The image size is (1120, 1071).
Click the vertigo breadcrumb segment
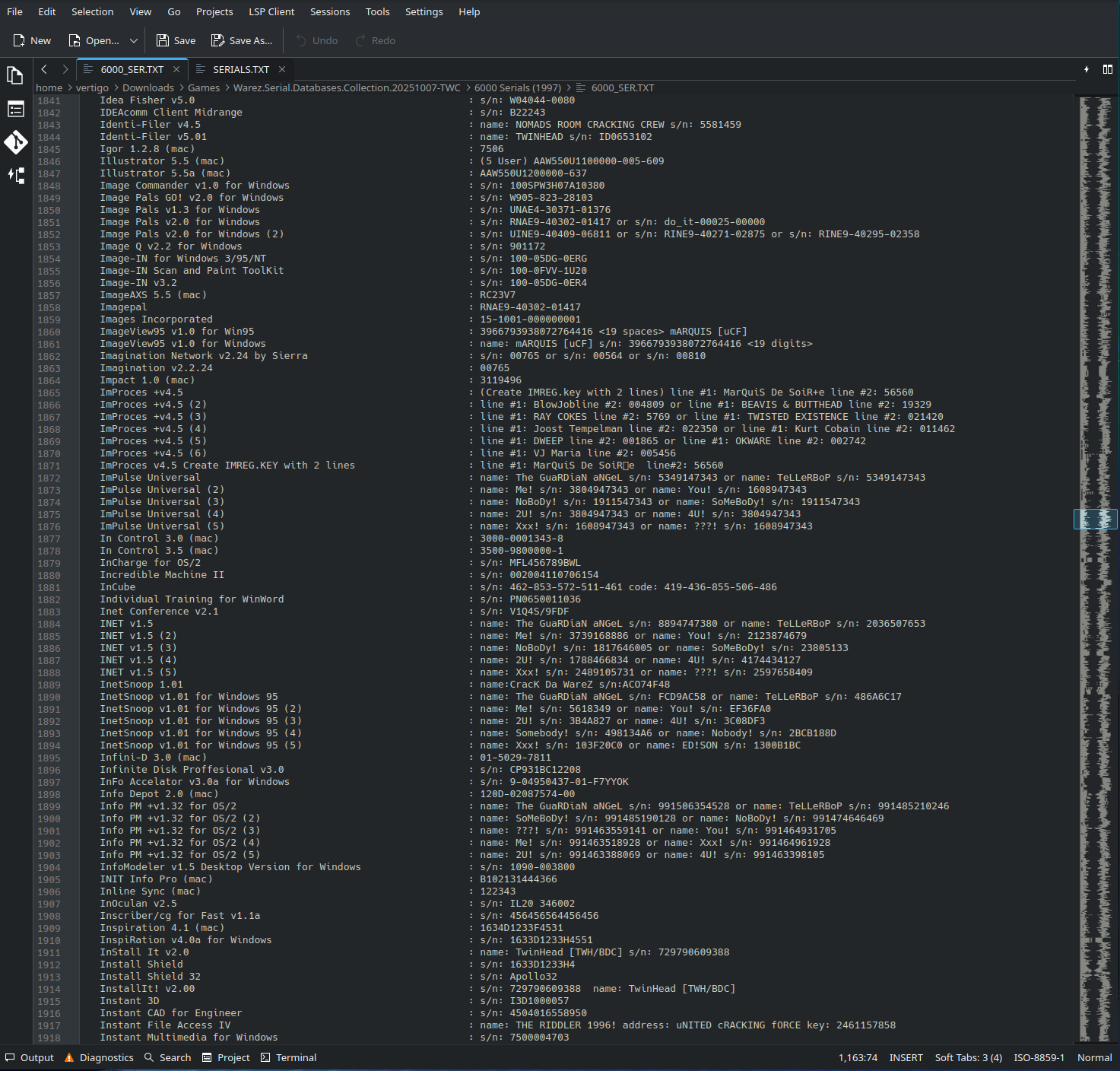coord(92,88)
